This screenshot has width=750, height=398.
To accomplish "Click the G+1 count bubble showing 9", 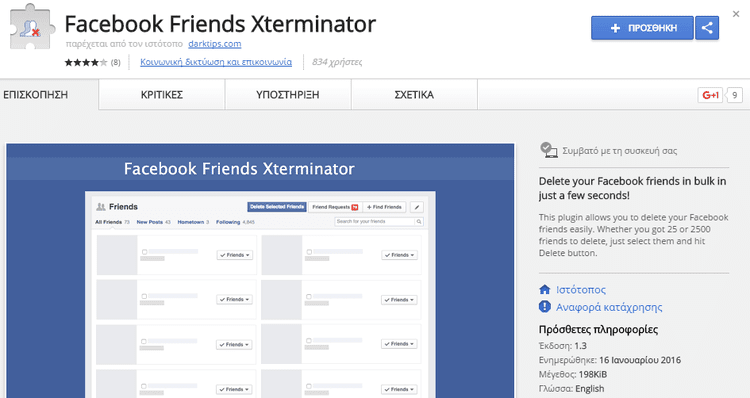I will click(735, 95).
